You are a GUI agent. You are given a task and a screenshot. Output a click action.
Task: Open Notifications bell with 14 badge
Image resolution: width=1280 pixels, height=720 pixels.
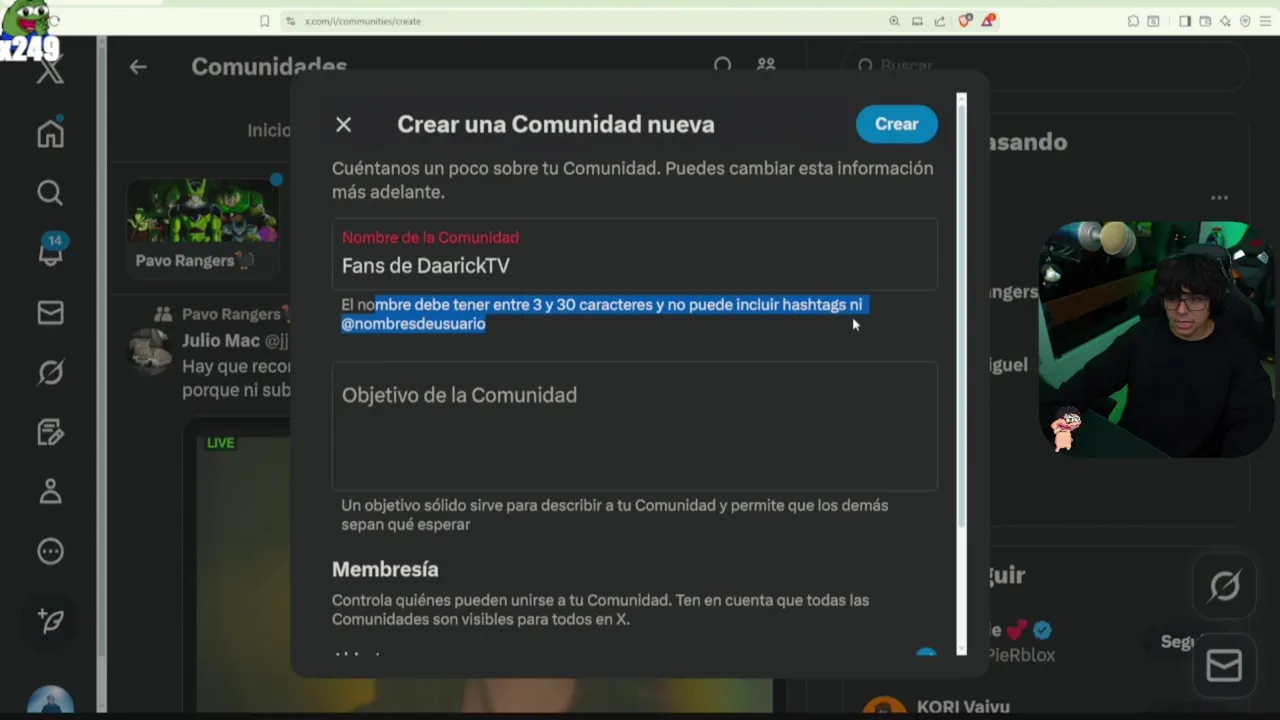(50, 252)
